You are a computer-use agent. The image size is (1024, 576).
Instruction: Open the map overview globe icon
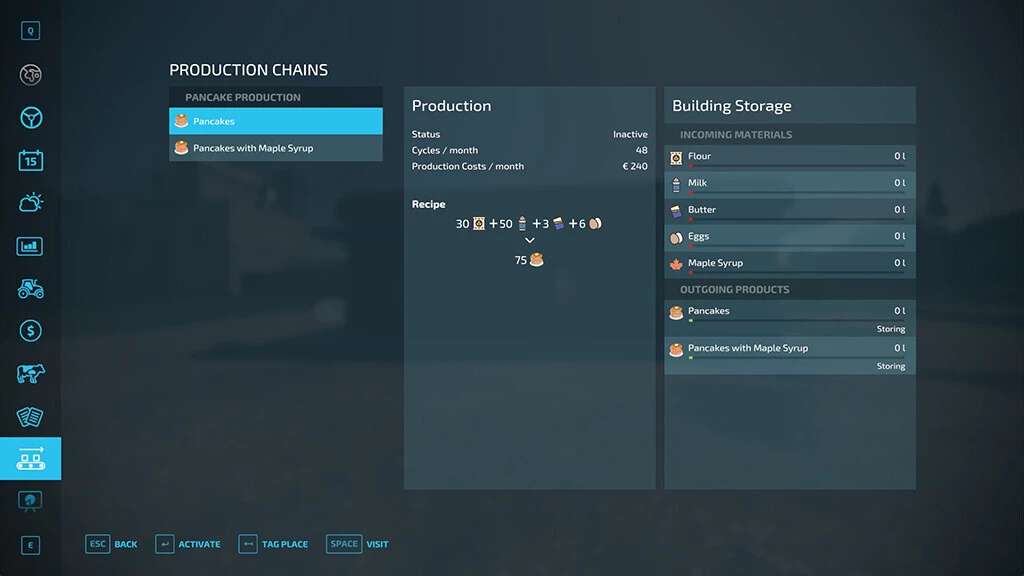click(30, 75)
